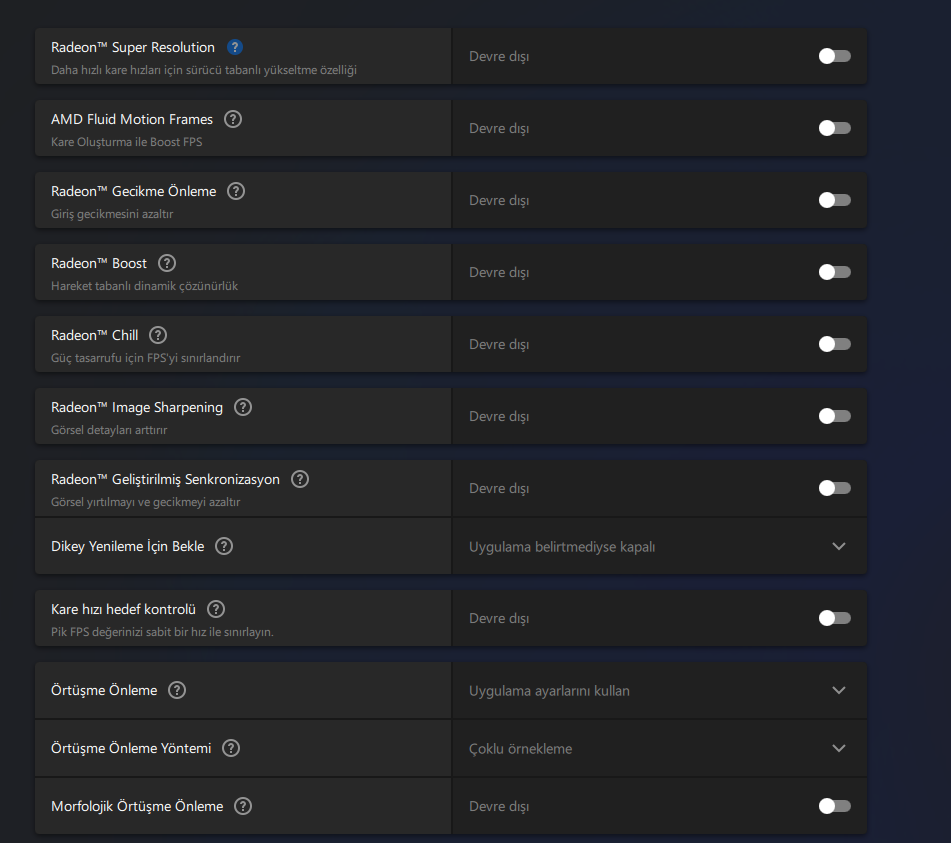Toggle Radeon Geliştirilmiş Senkronizasyon
Image resolution: width=951 pixels, height=843 pixels.
835,488
